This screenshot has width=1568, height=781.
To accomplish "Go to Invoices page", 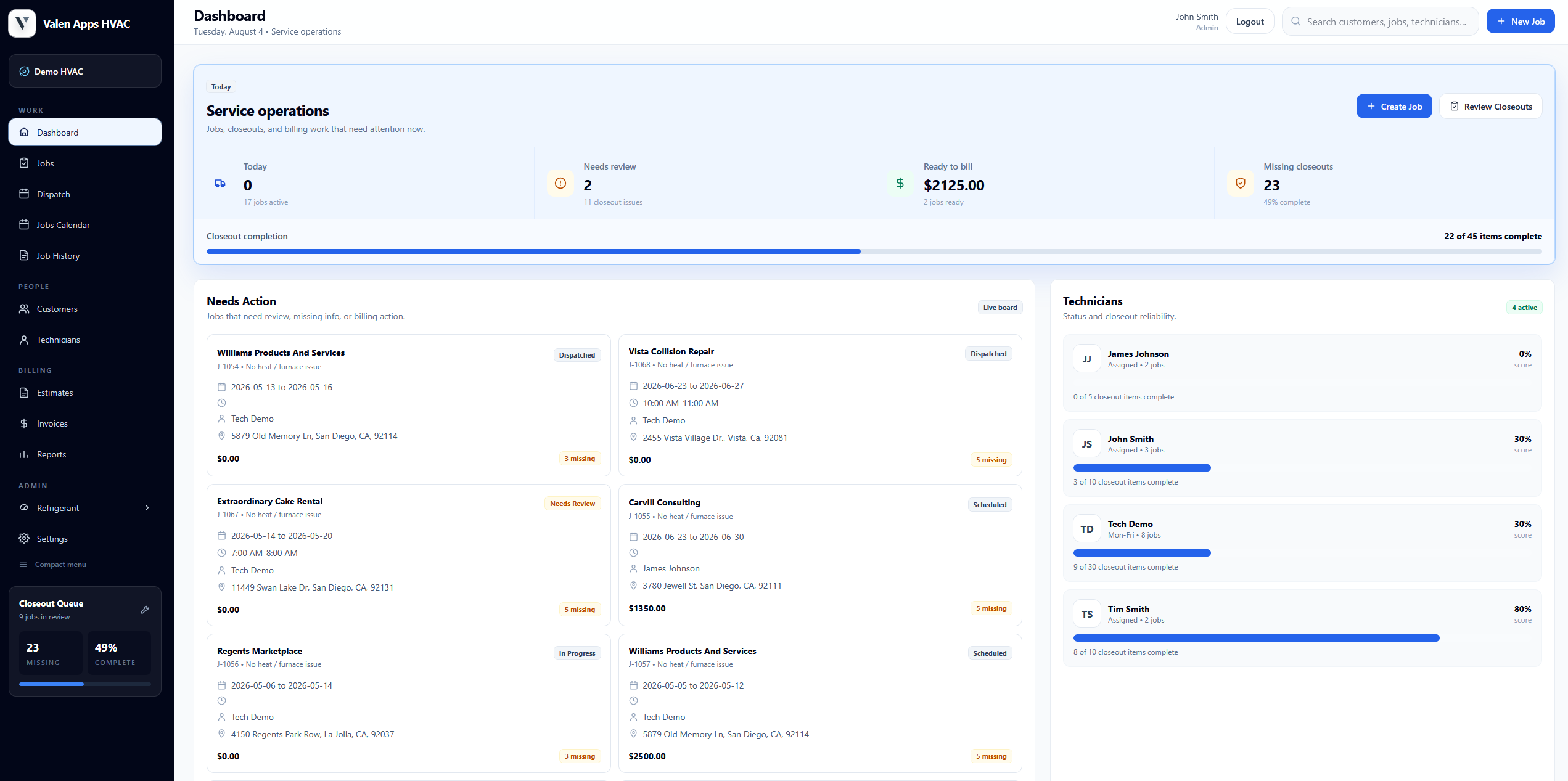I will 85,423.
